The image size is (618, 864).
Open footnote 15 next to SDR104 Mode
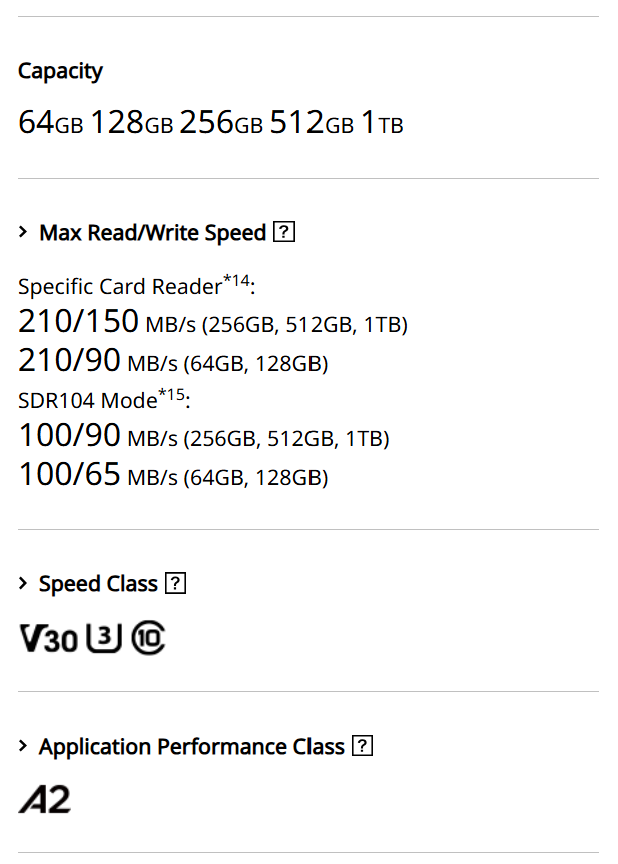pyautogui.click(x=174, y=394)
